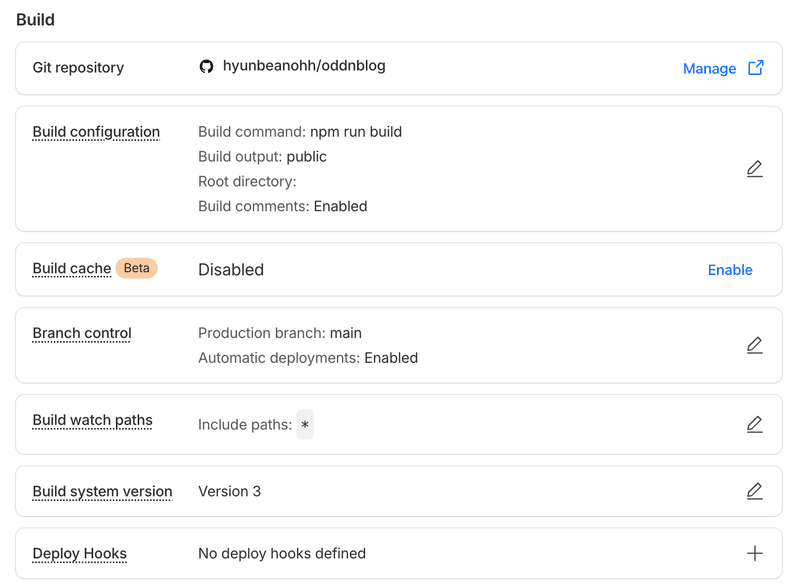
Task: Open the Build cache help label
Action: coord(71,268)
